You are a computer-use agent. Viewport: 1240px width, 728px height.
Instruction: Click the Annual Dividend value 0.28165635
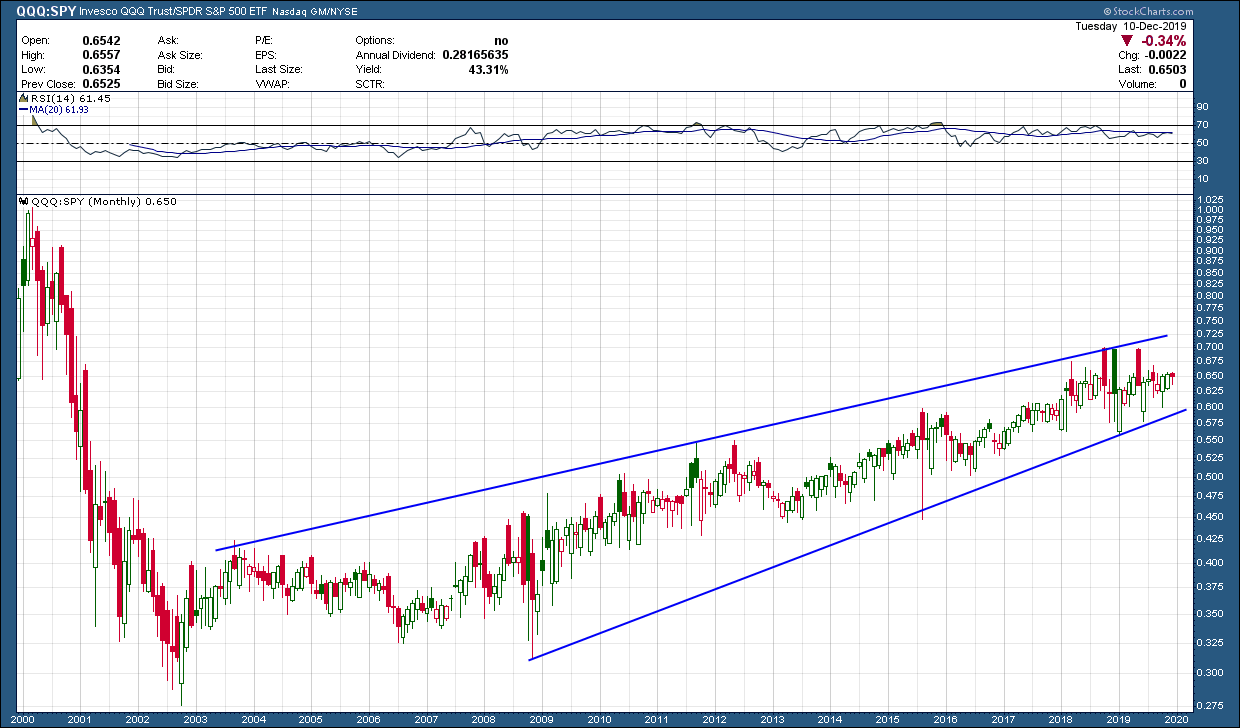[x=475, y=56]
